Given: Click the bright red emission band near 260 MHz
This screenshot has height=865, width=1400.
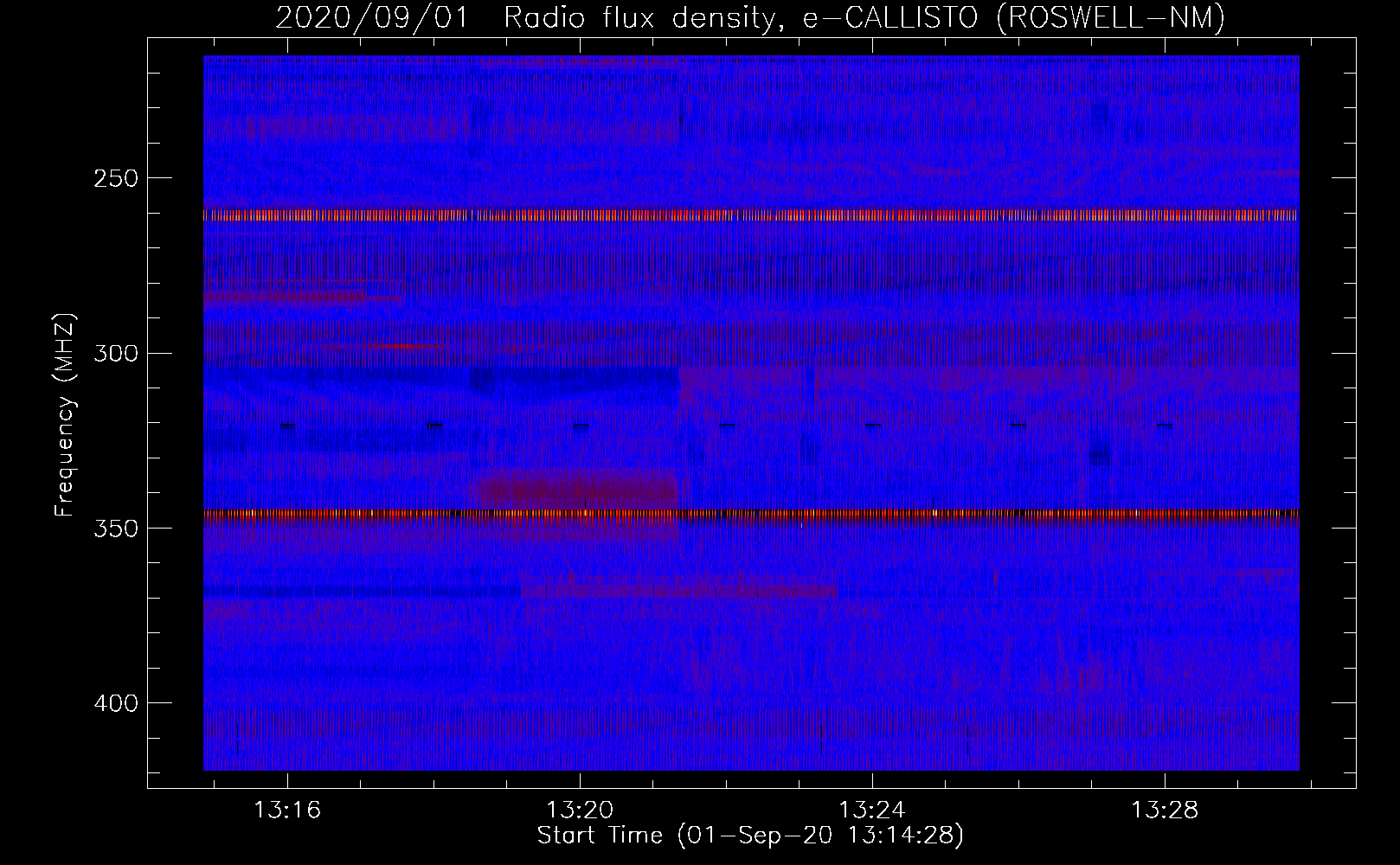Looking at the screenshot, I should point(751,215).
